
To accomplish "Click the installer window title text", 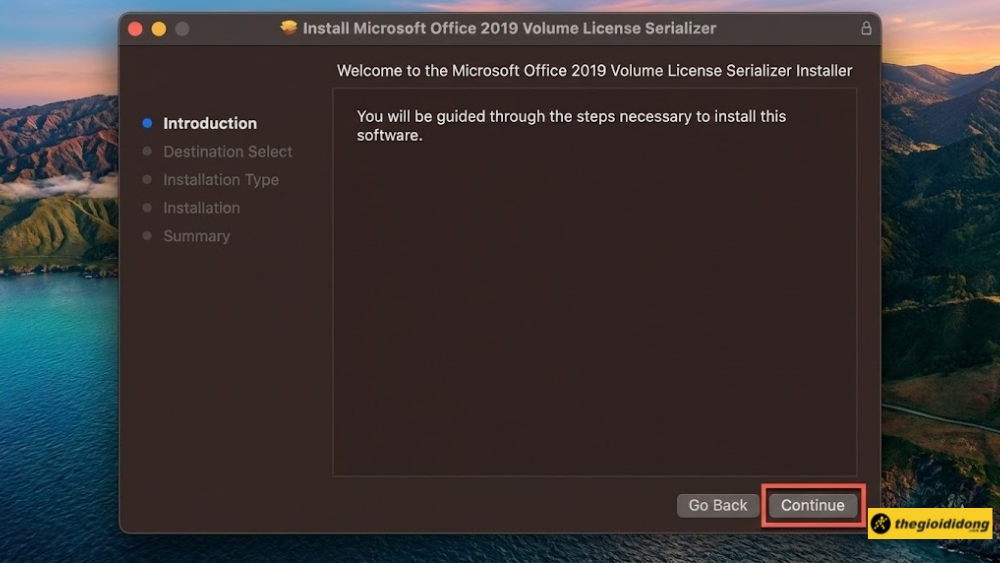I will pyautogui.click(x=509, y=28).
